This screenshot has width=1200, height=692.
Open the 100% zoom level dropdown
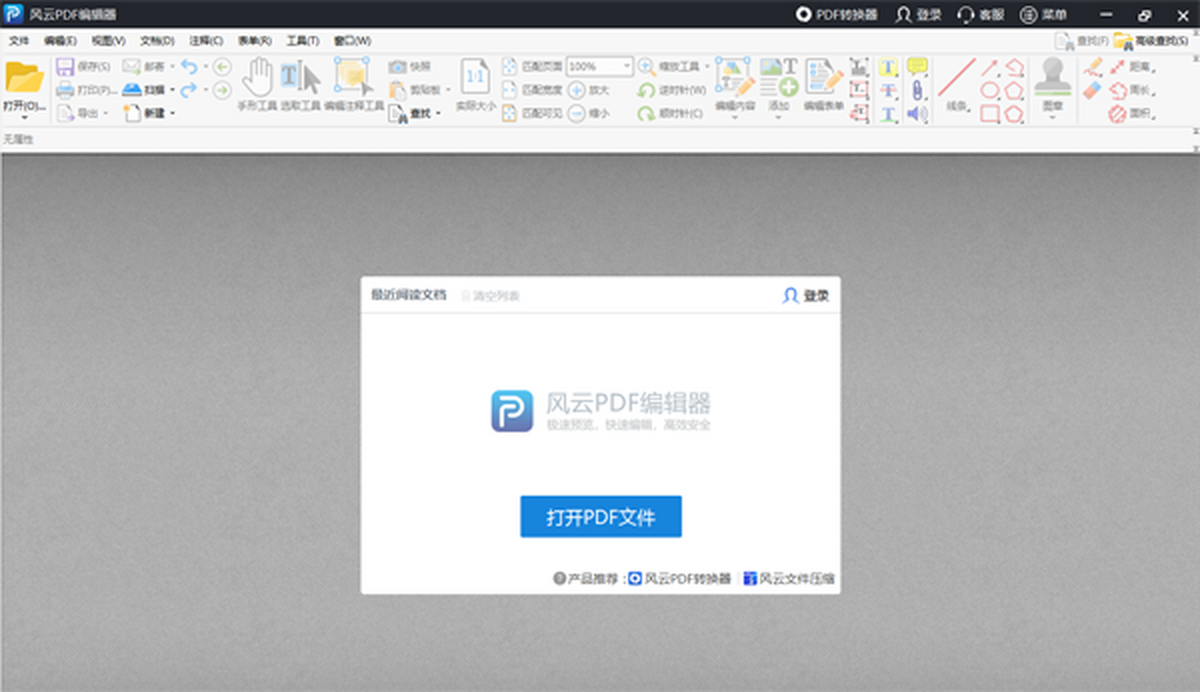click(628, 66)
